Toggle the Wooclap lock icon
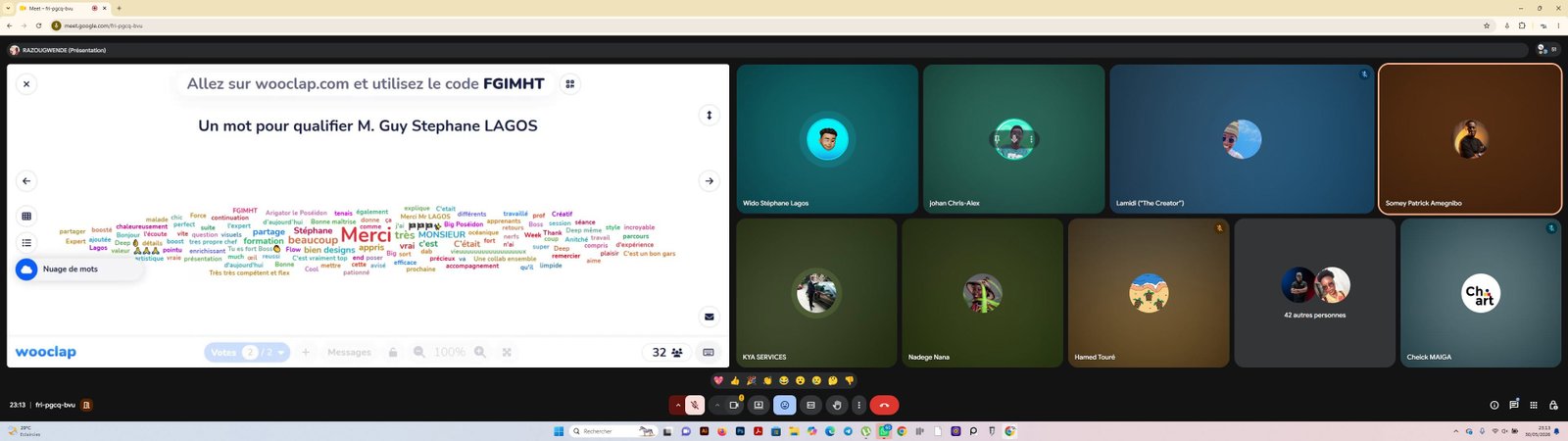 pyautogui.click(x=392, y=352)
